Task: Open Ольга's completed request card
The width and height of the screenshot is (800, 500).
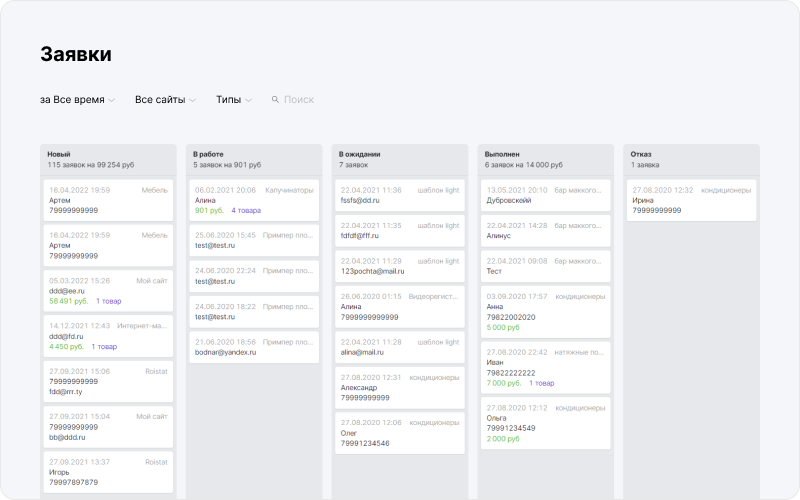Action: (x=545, y=422)
